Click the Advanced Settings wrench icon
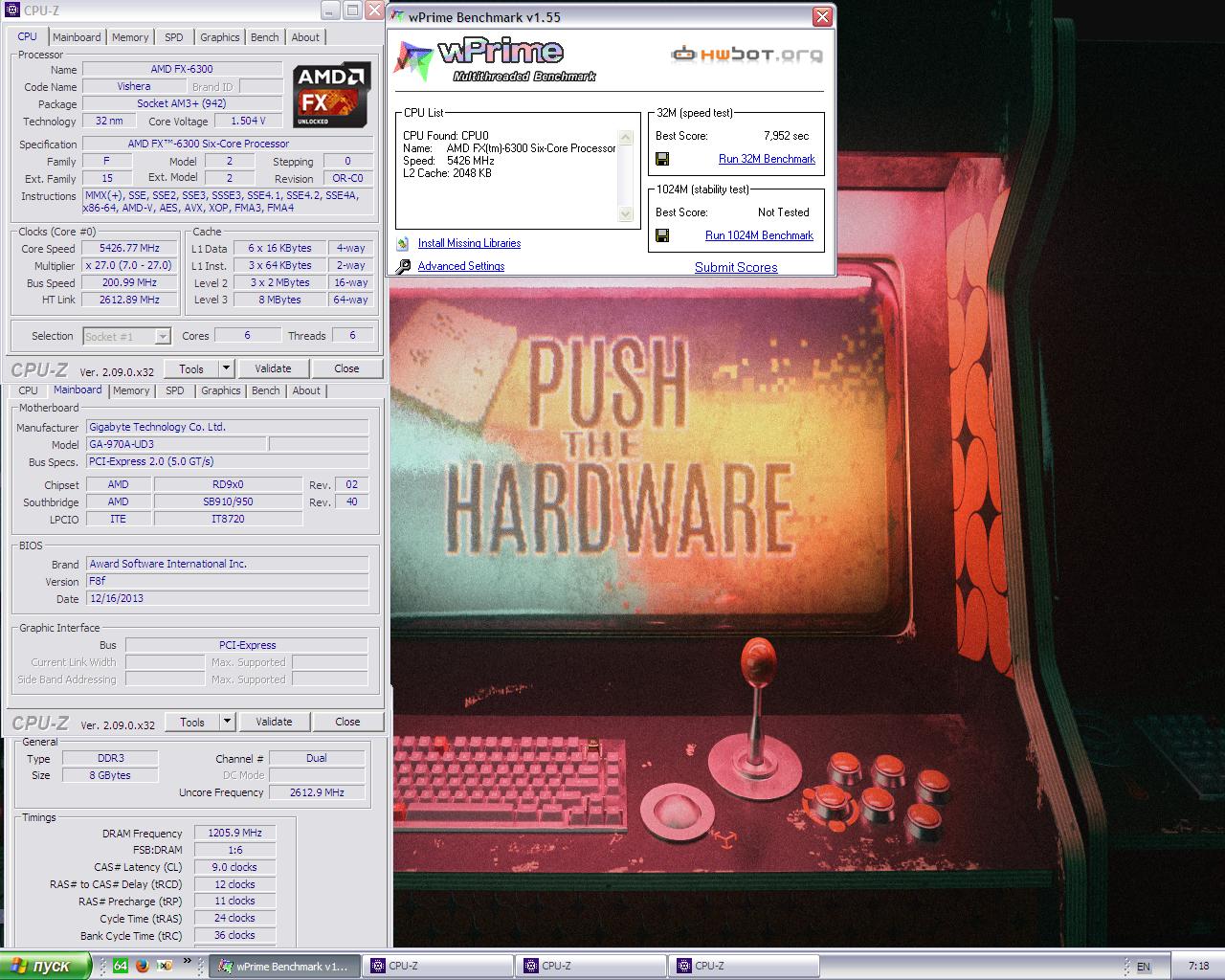 pyautogui.click(x=403, y=267)
